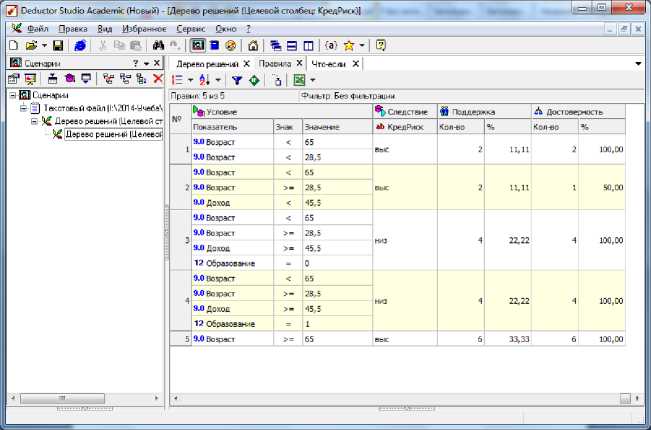Click the Save icon in main toolbar

pyautogui.click(x=58, y=46)
